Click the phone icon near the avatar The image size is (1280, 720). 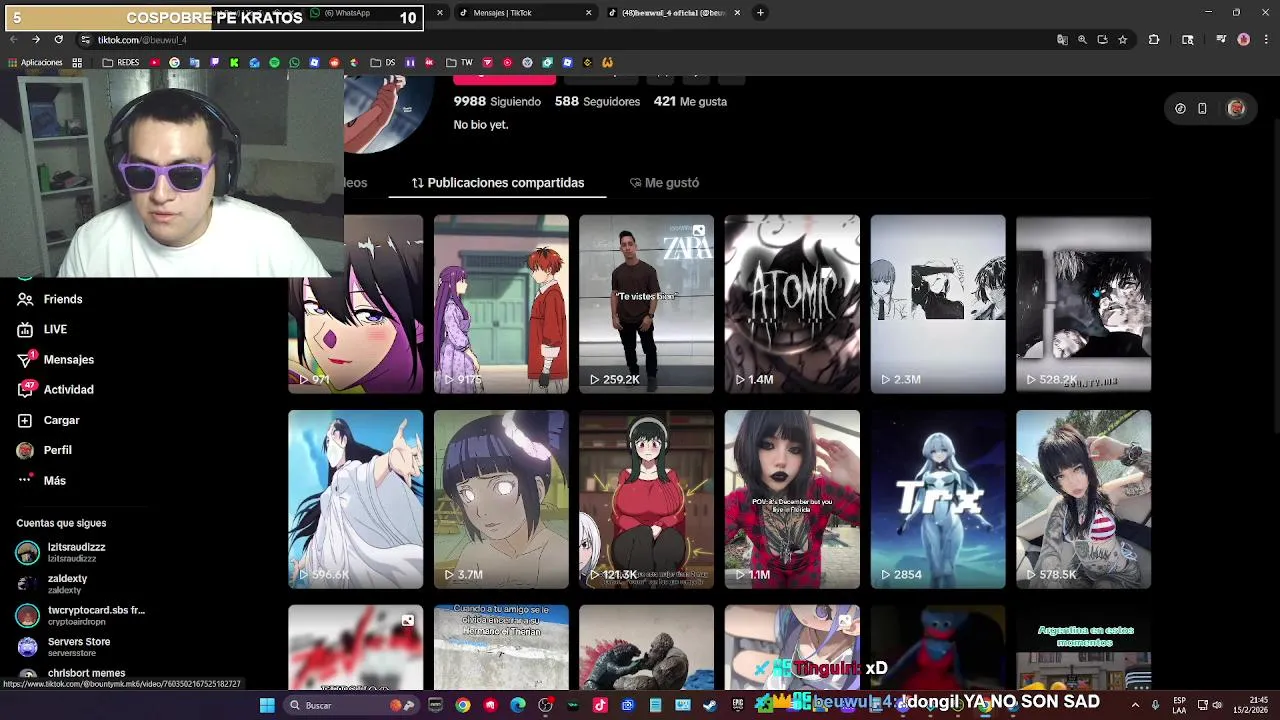[x=1202, y=108]
